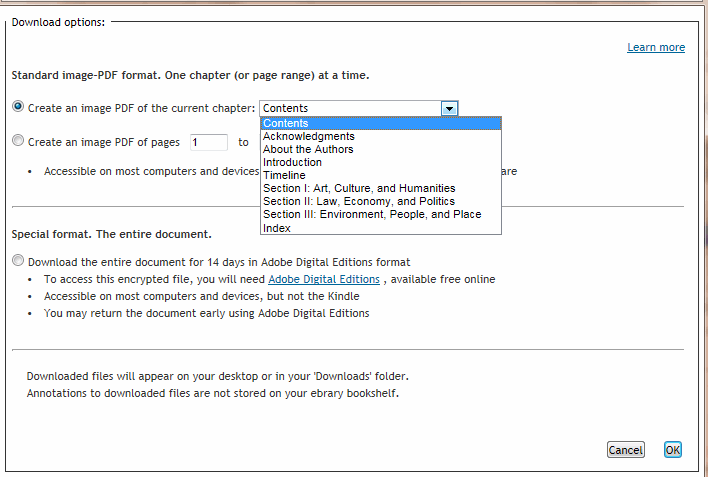Open the Learn more link
Image resolution: width=708 pixels, height=477 pixels.
pyautogui.click(x=656, y=47)
